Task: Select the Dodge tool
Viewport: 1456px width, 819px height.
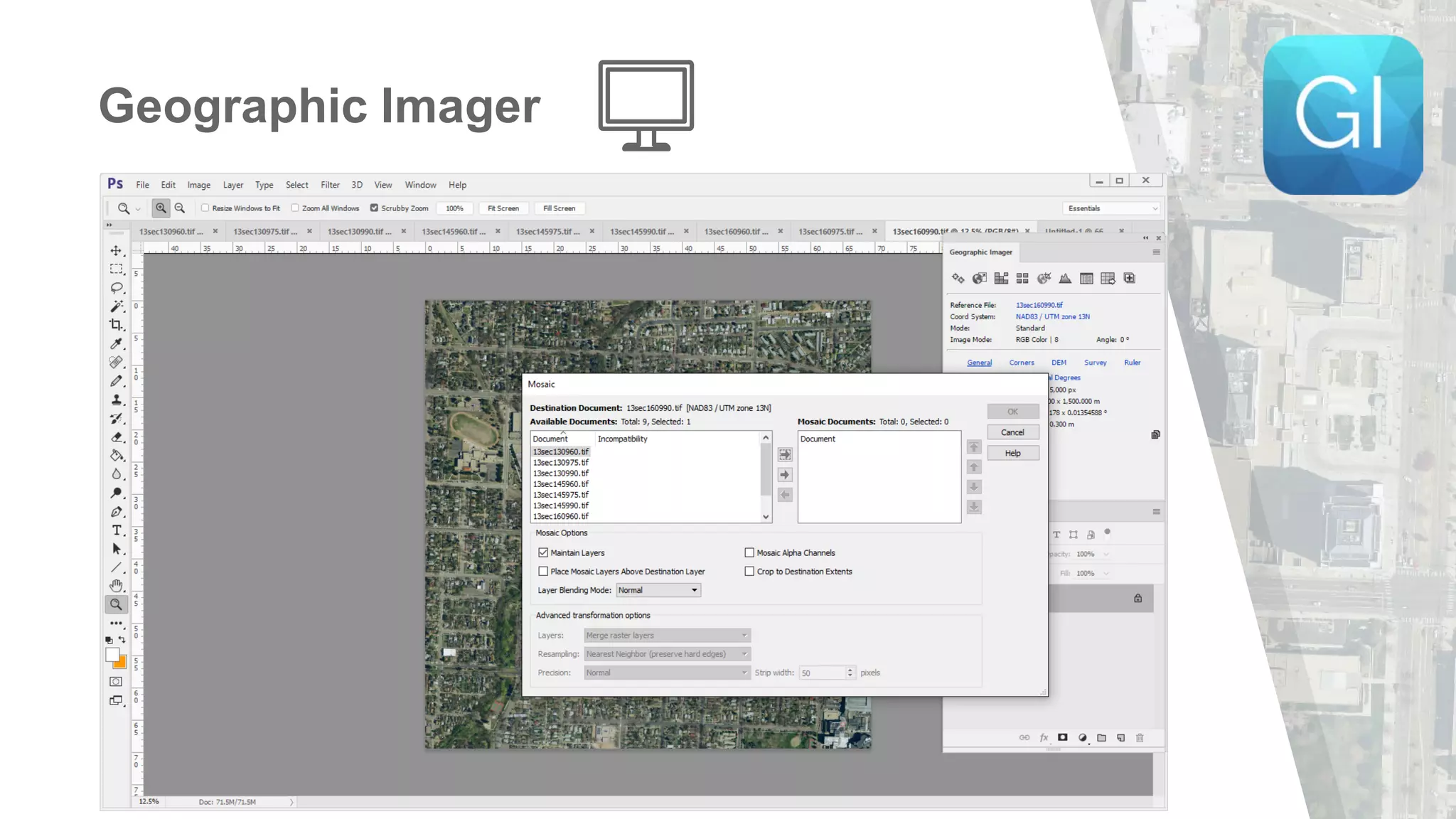Action: (x=116, y=493)
